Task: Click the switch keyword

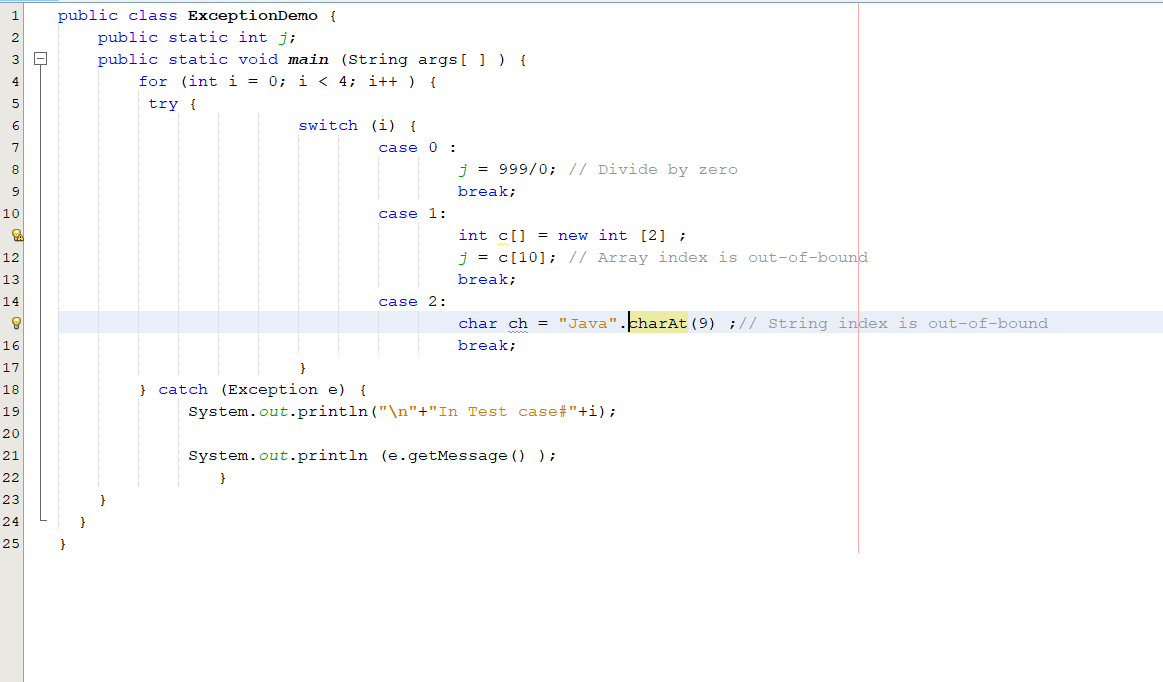Action: click(x=328, y=125)
